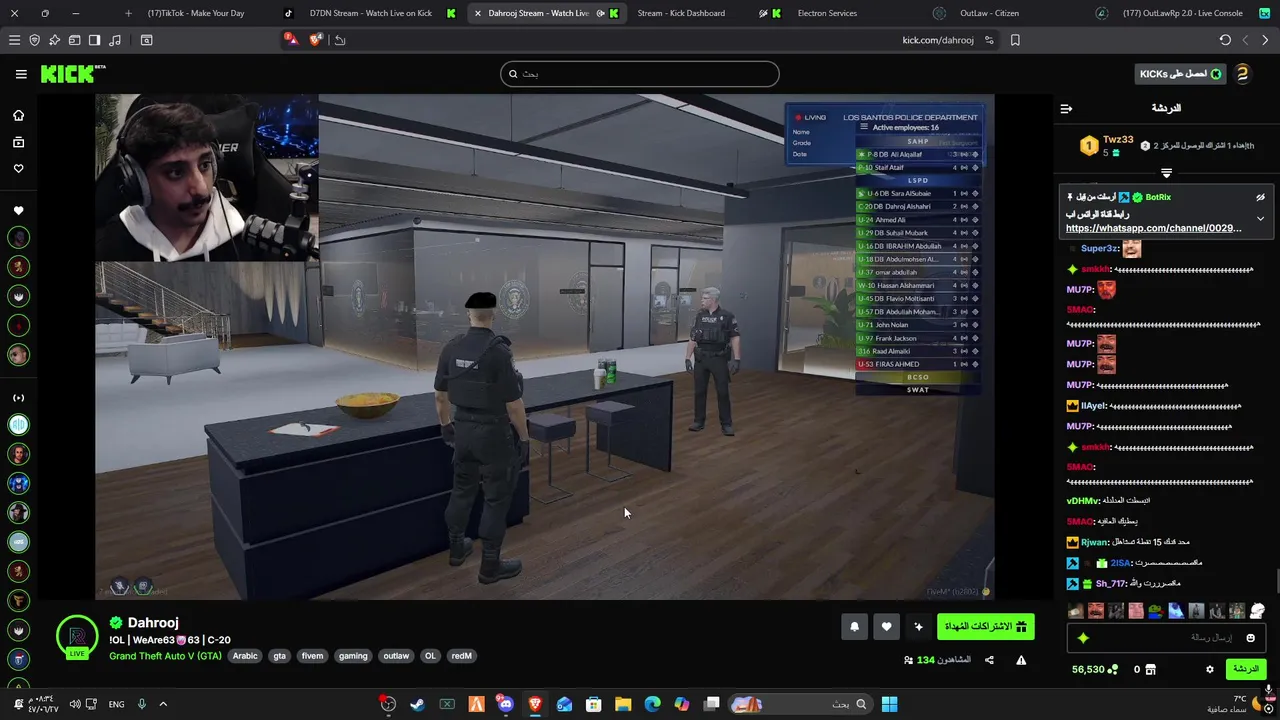This screenshot has height=720, width=1280.
Task: Hide the pinned BotRix message
Action: point(1260,197)
